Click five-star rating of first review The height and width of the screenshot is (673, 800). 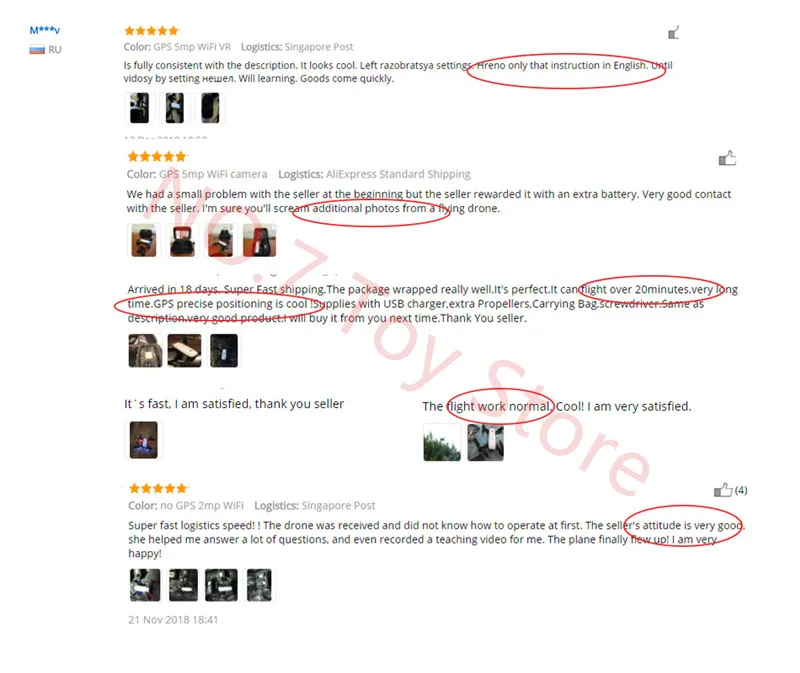pos(151,31)
